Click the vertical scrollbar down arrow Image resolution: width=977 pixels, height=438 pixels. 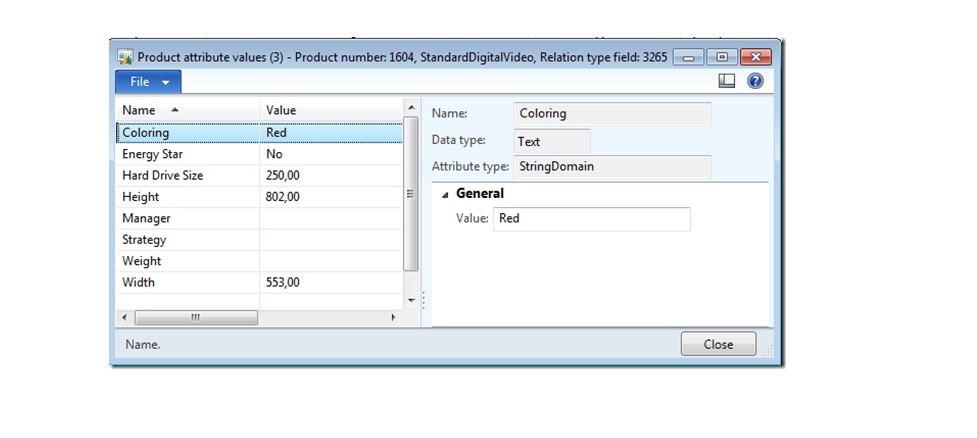coord(411,301)
